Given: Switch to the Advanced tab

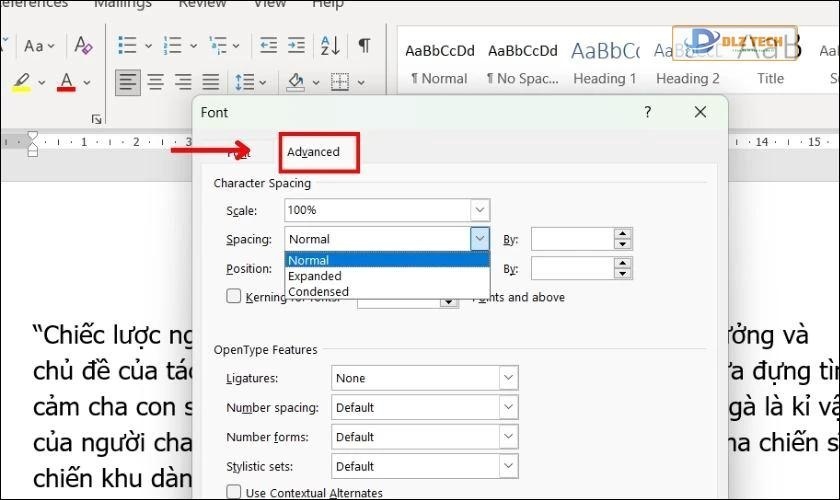Looking at the screenshot, I should 314,152.
